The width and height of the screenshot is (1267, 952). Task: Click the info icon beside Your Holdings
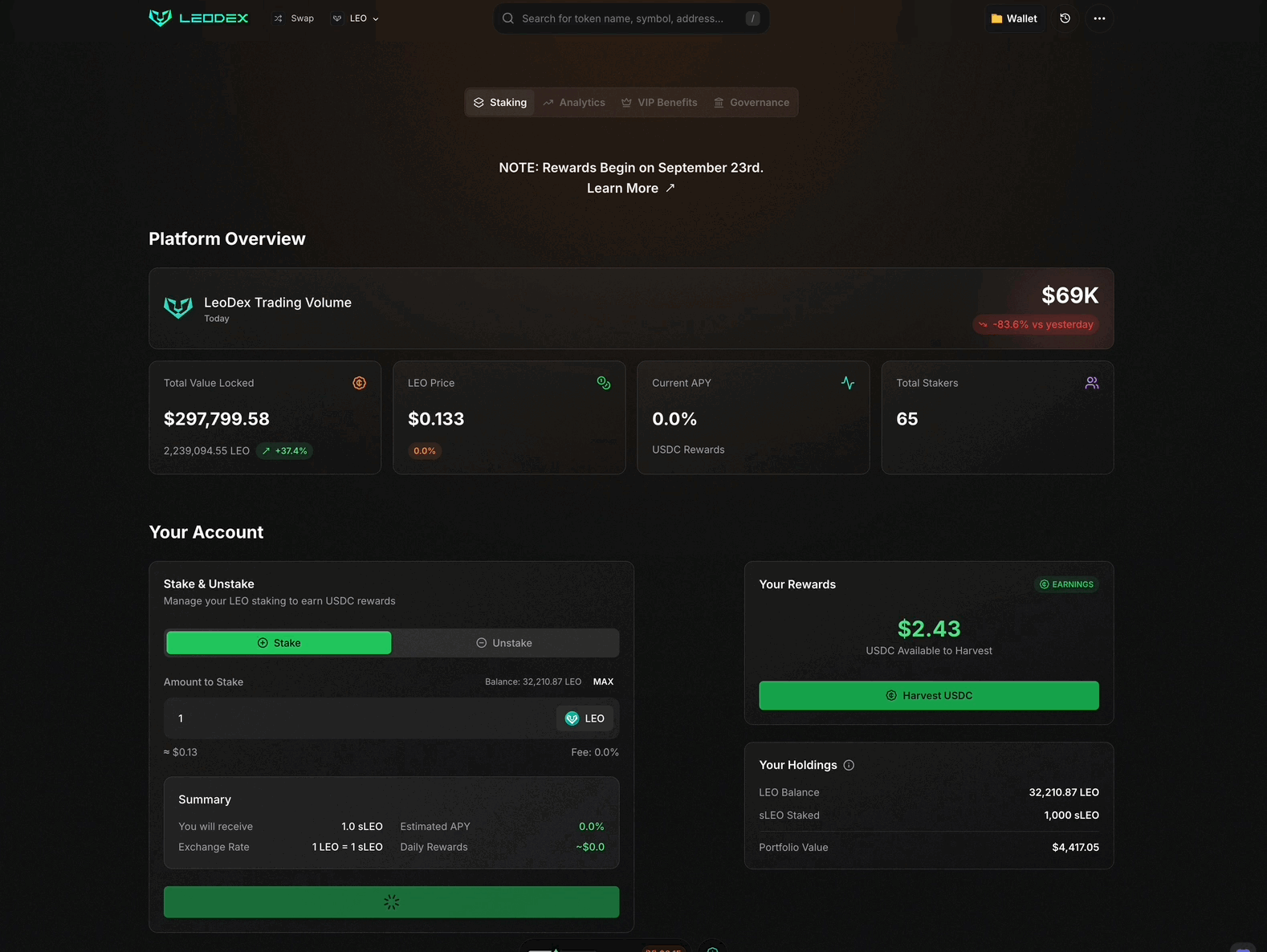[849, 765]
